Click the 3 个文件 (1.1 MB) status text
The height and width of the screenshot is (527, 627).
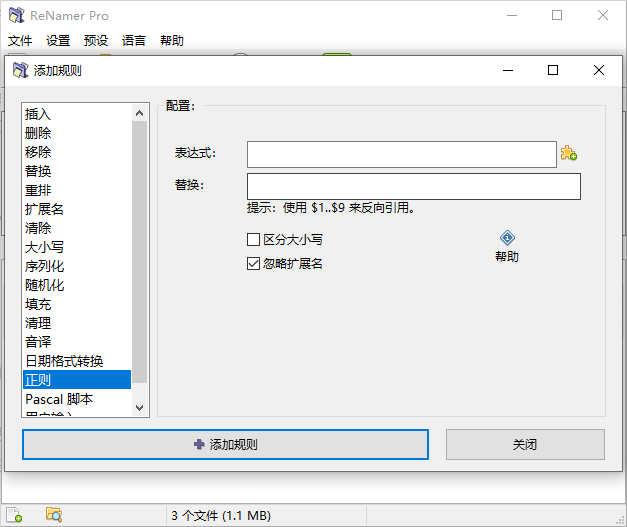pos(221,515)
